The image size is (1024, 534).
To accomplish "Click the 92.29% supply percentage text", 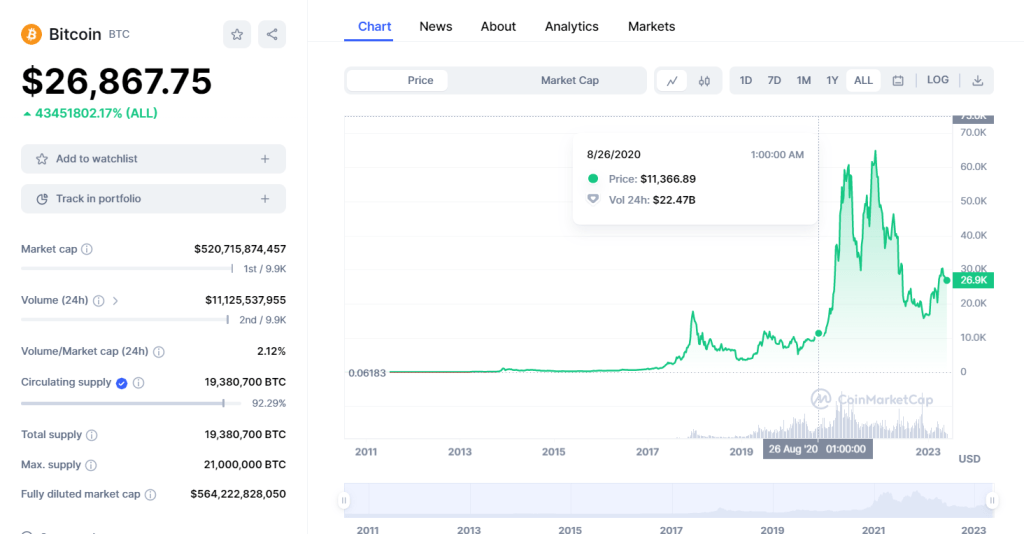I will point(269,403).
